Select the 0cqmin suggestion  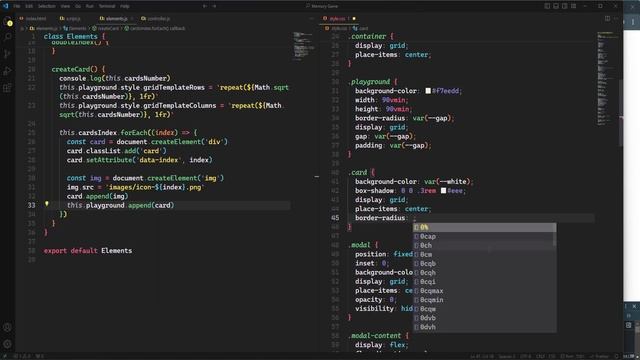point(484,300)
